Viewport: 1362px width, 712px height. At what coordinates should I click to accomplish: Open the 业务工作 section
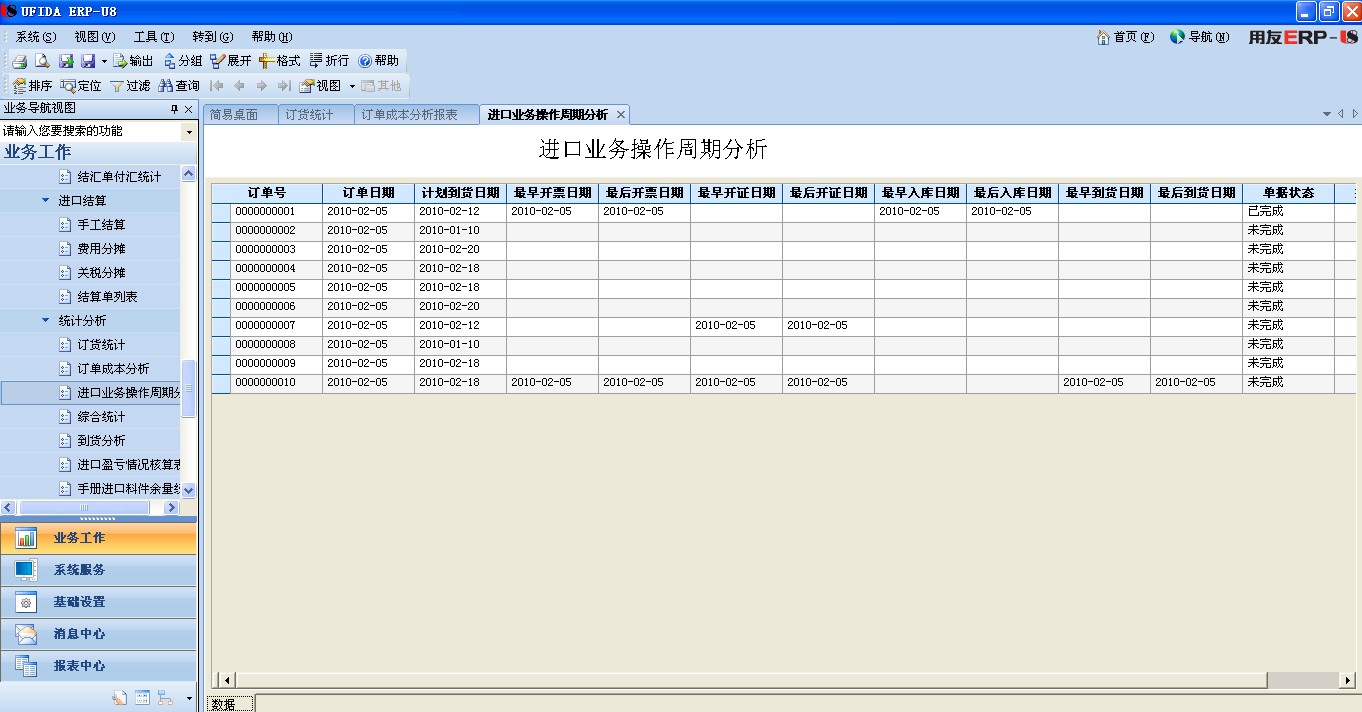tap(98, 538)
